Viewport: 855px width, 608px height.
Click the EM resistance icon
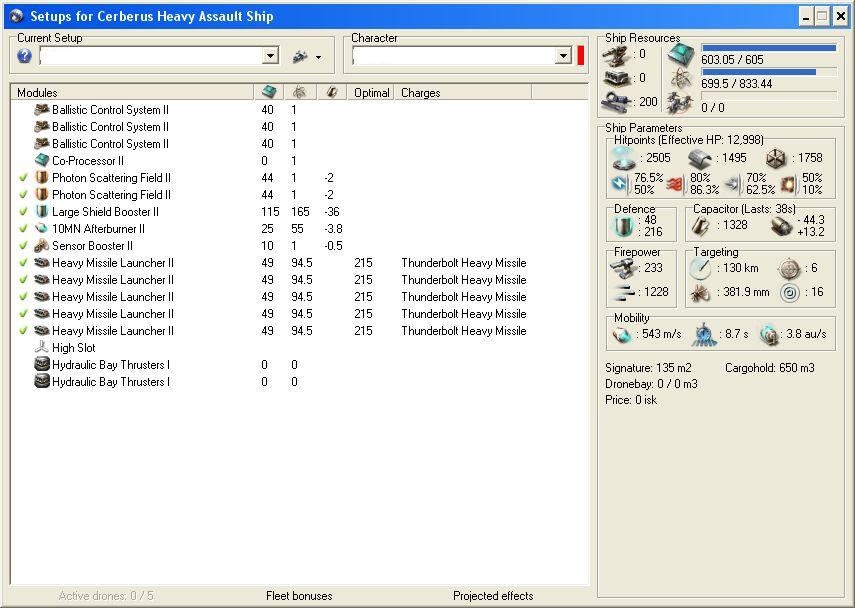(x=620, y=184)
